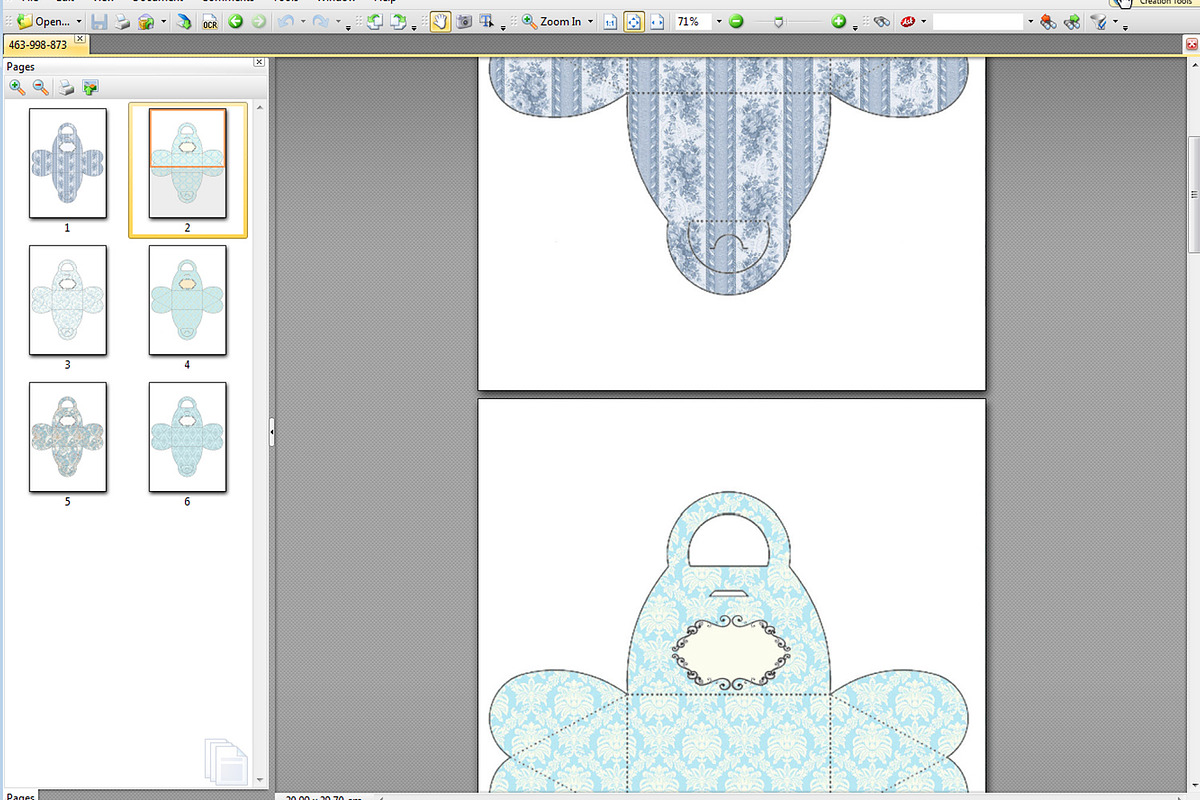Select the page 3 thumbnail
This screenshot has width=1200, height=800.
pyautogui.click(x=68, y=300)
